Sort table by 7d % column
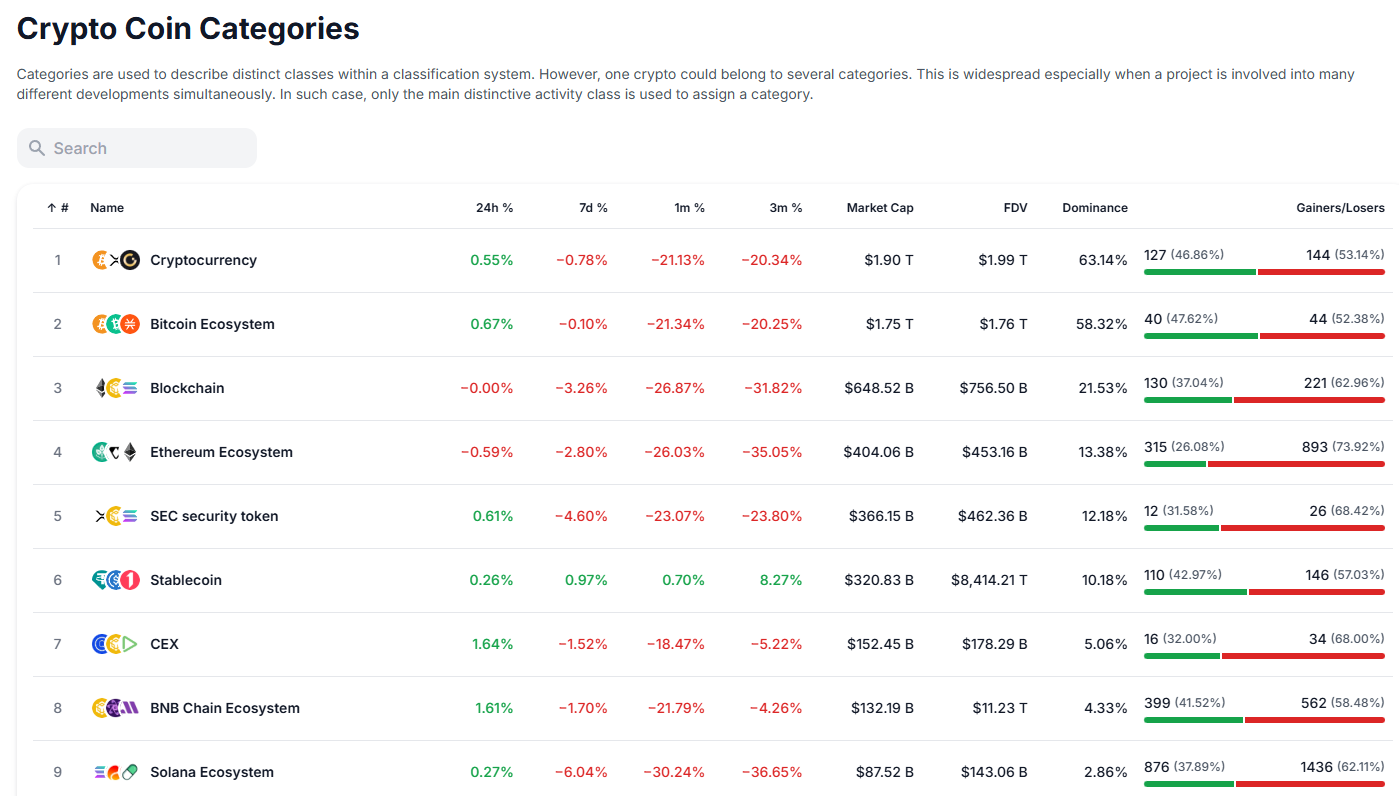Screen dimensions: 1399x796 (592, 208)
